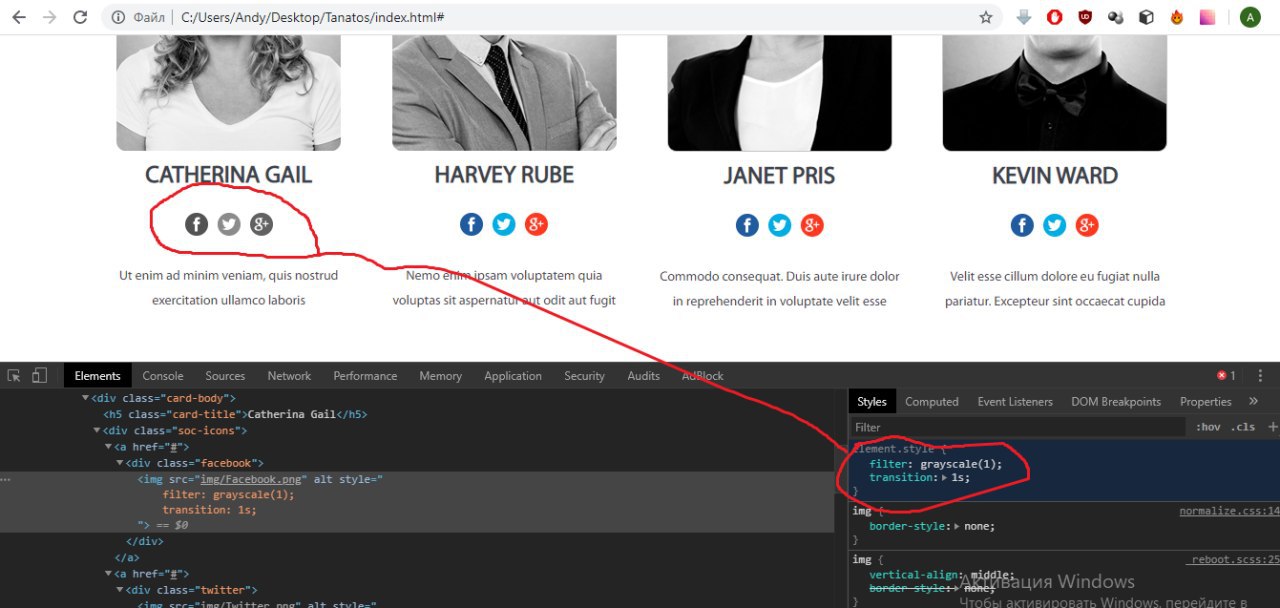Open the Application tab

[x=513, y=376]
